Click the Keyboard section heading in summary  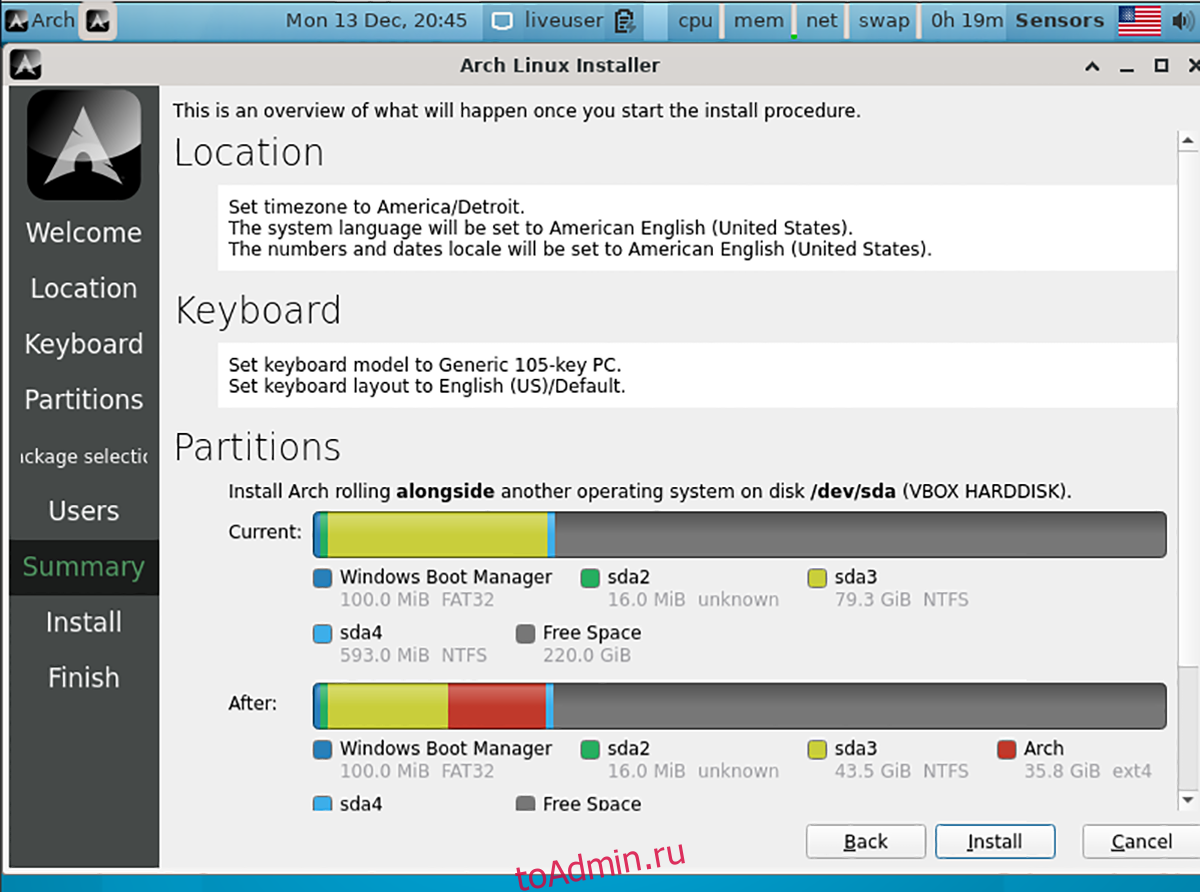click(x=258, y=311)
